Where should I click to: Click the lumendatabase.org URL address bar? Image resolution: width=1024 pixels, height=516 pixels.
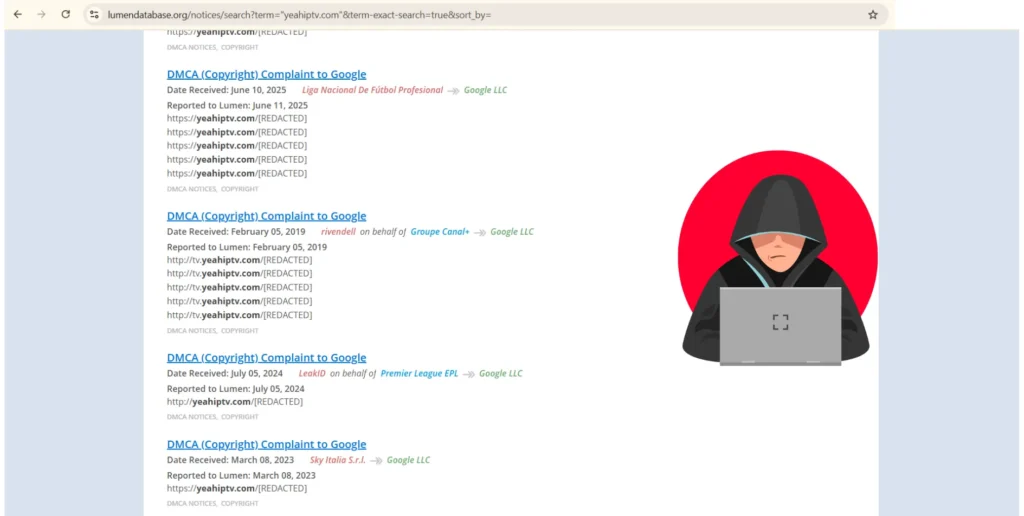coord(400,15)
